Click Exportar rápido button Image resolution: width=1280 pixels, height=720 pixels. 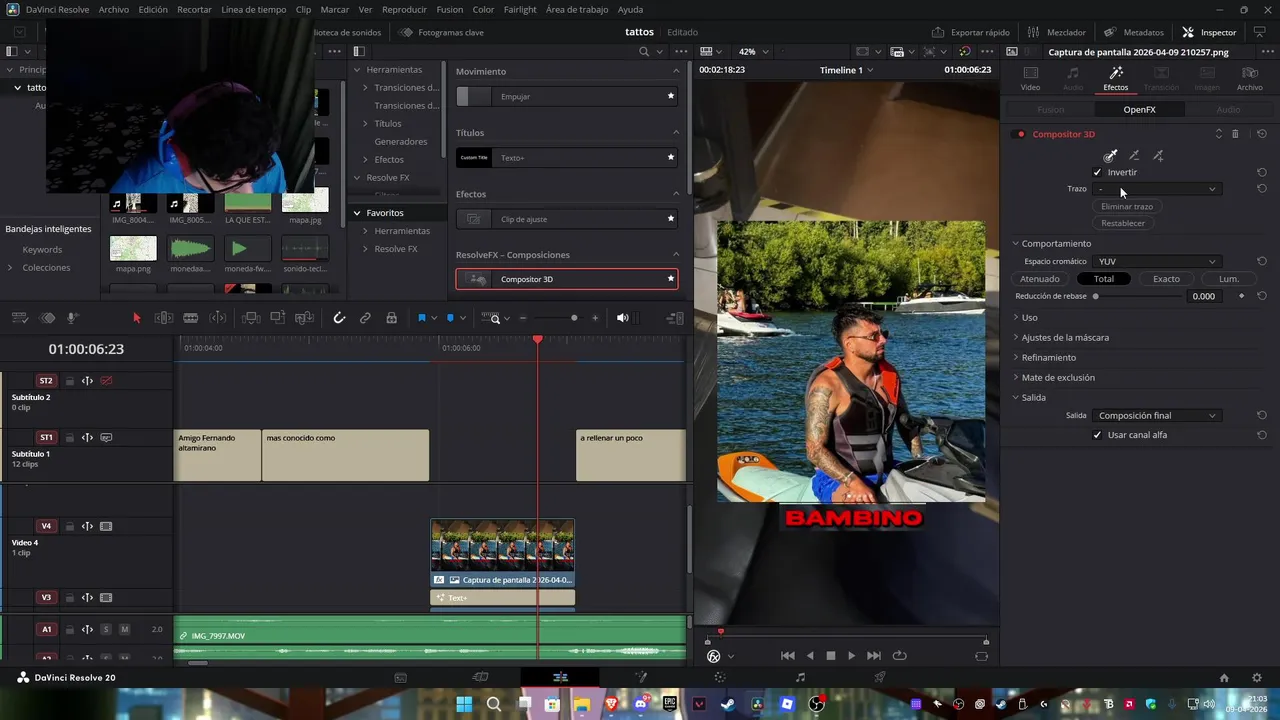970,32
